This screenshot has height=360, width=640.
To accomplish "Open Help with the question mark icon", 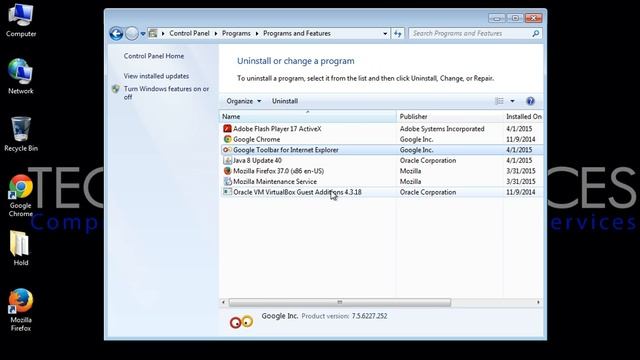I will [x=530, y=101].
